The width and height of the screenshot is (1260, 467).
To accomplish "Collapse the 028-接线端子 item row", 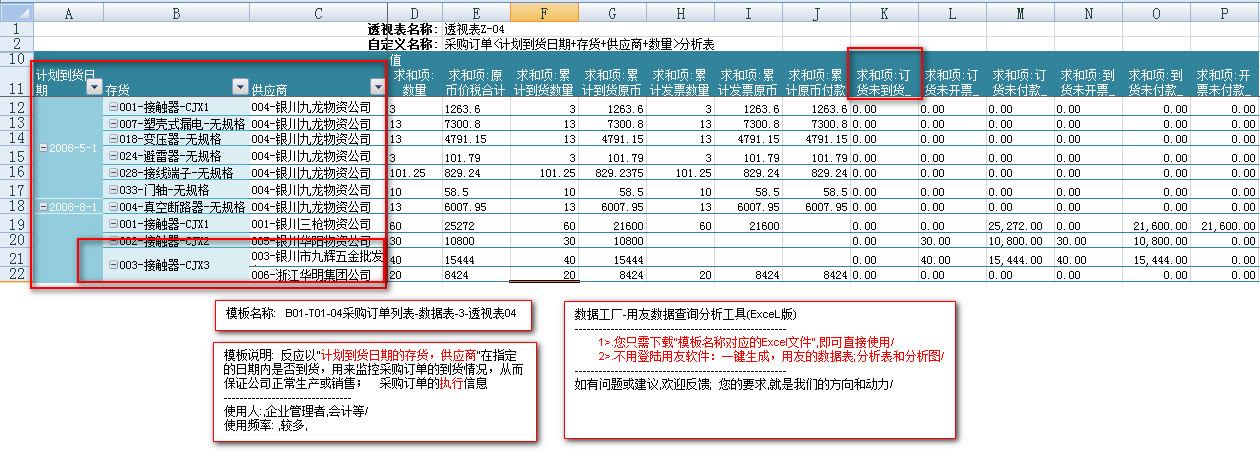I will [113, 173].
